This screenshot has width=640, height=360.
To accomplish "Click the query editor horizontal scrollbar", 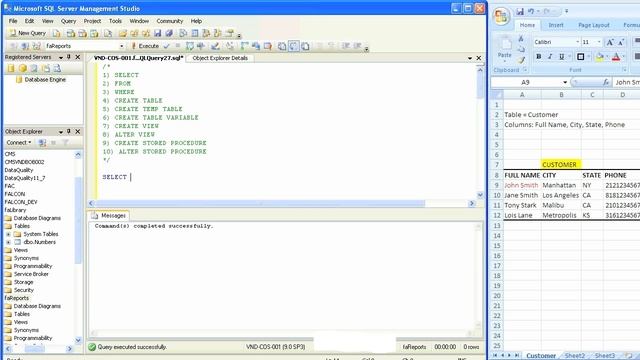I will [x=259, y=203].
